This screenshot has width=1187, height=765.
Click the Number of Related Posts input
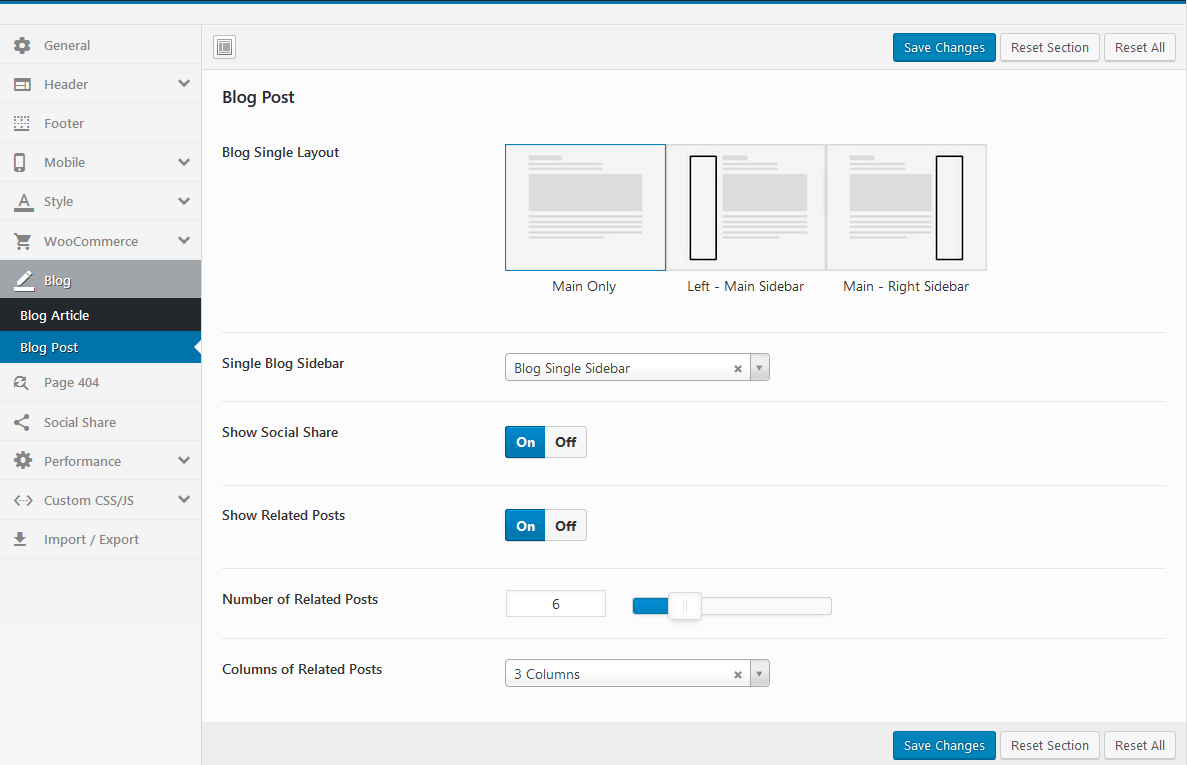[556, 604]
